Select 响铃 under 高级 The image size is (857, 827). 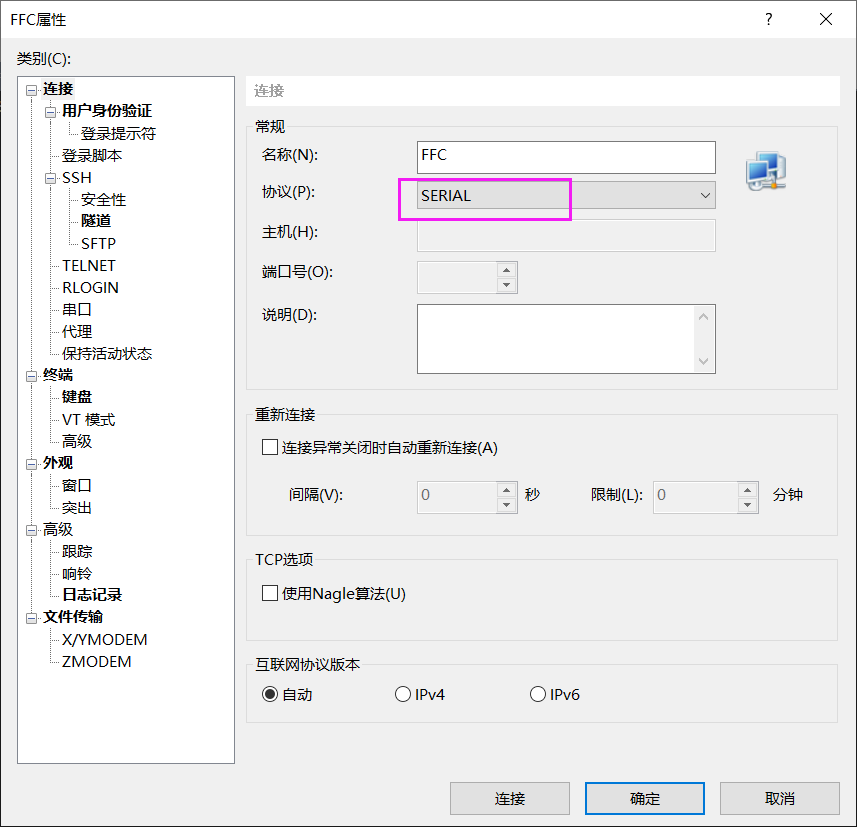click(77, 573)
